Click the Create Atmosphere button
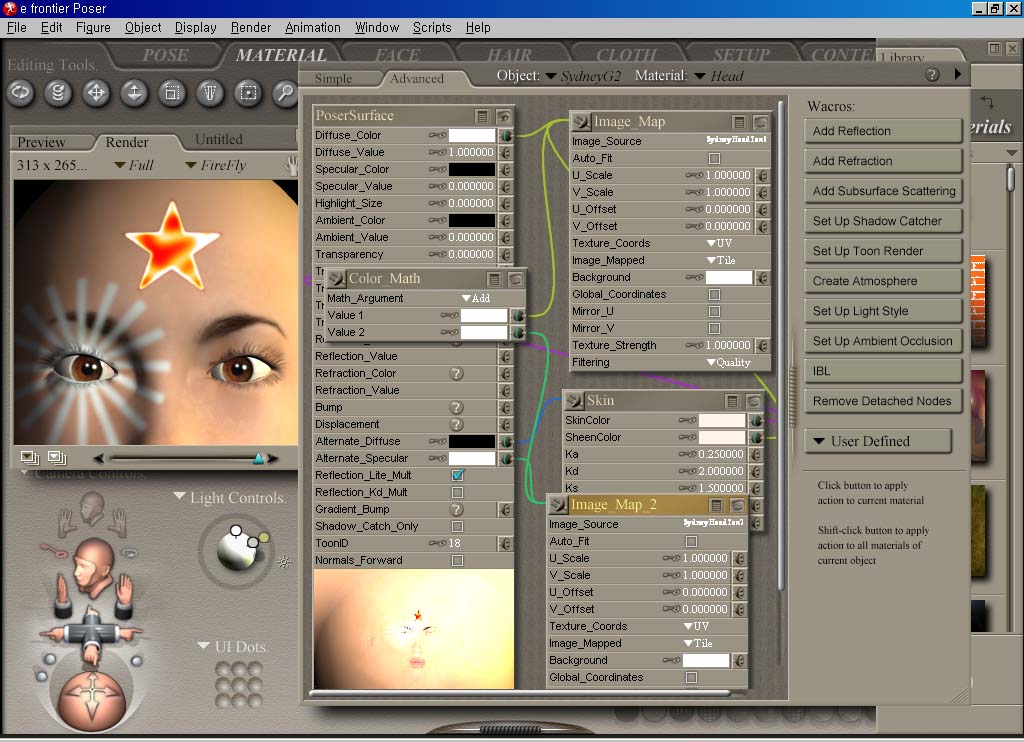 click(883, 282)
